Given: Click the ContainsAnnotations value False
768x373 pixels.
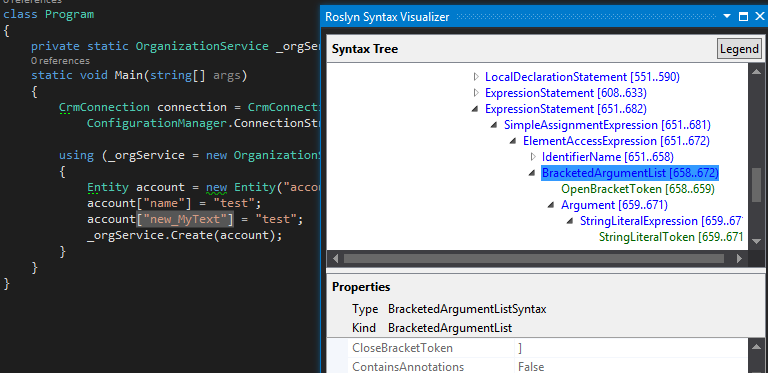Looking at the screenshot, I should click(x=531, y=367).
